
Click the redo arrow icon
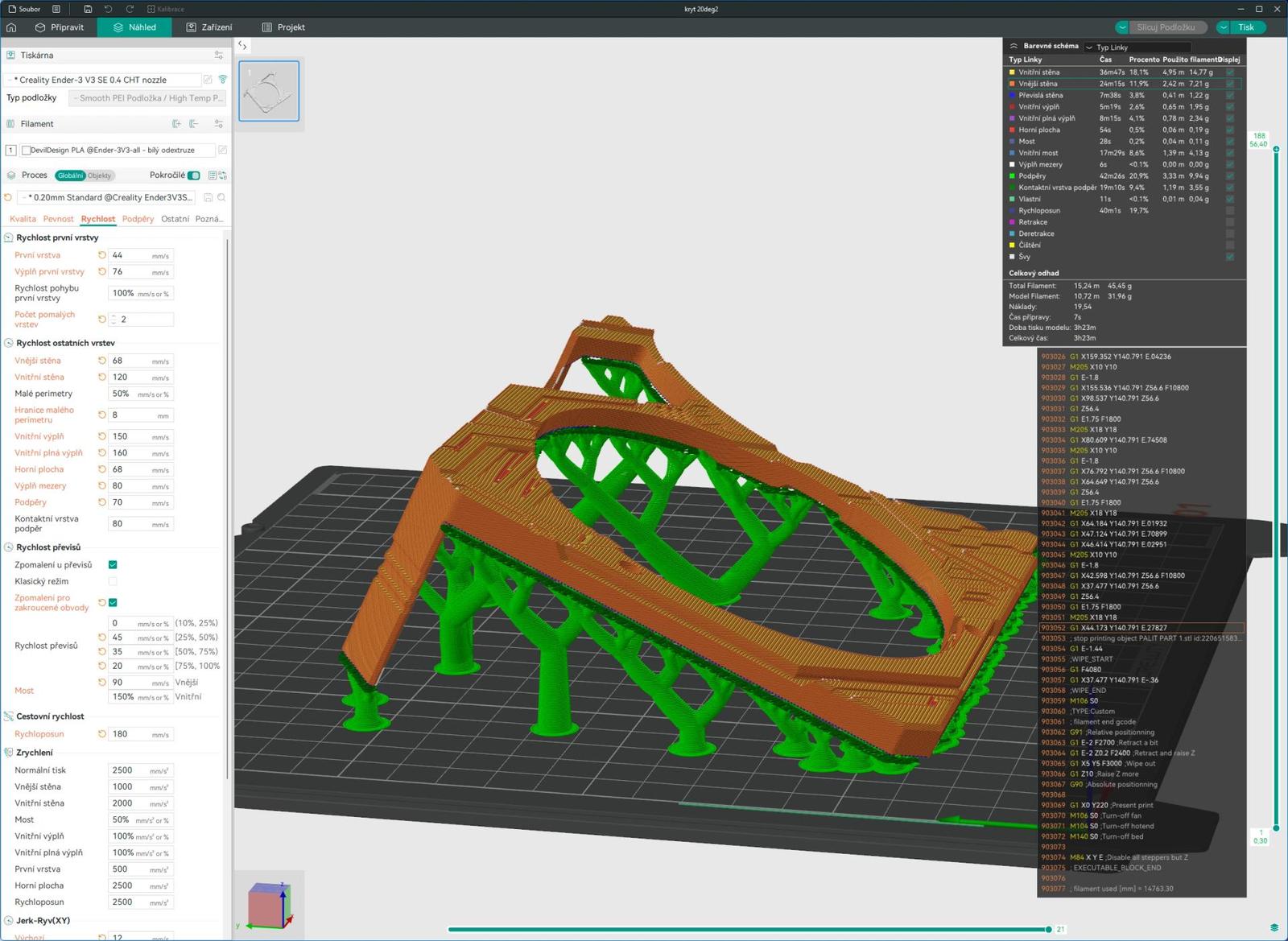(130, 9)
